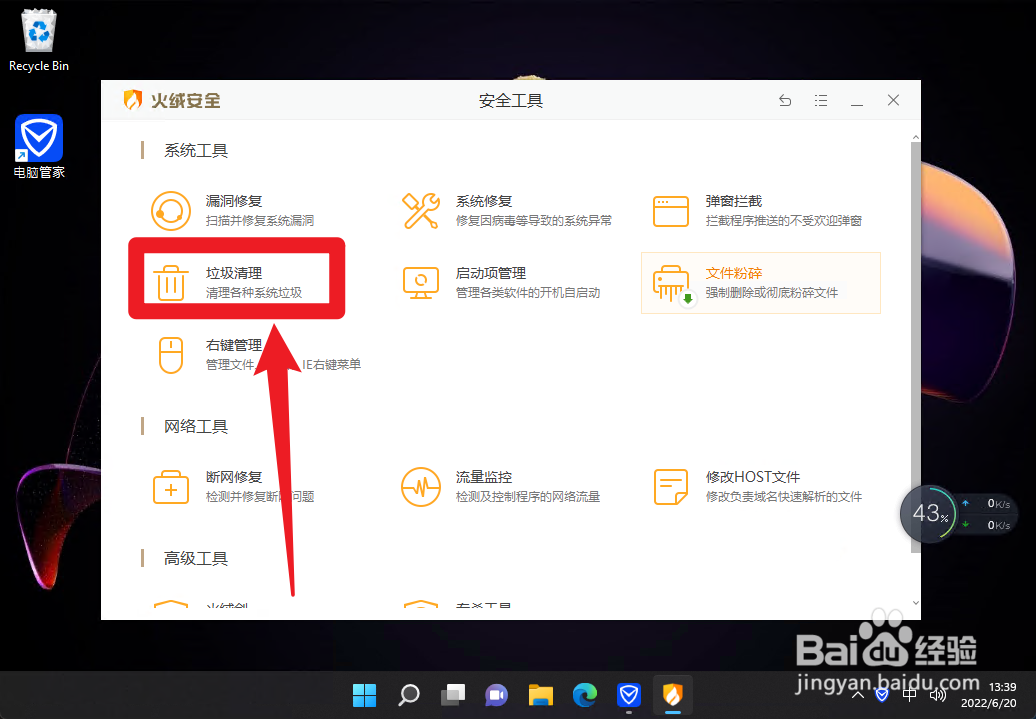
Task: Click the 安全工具 window title
Action: point(511,100)
